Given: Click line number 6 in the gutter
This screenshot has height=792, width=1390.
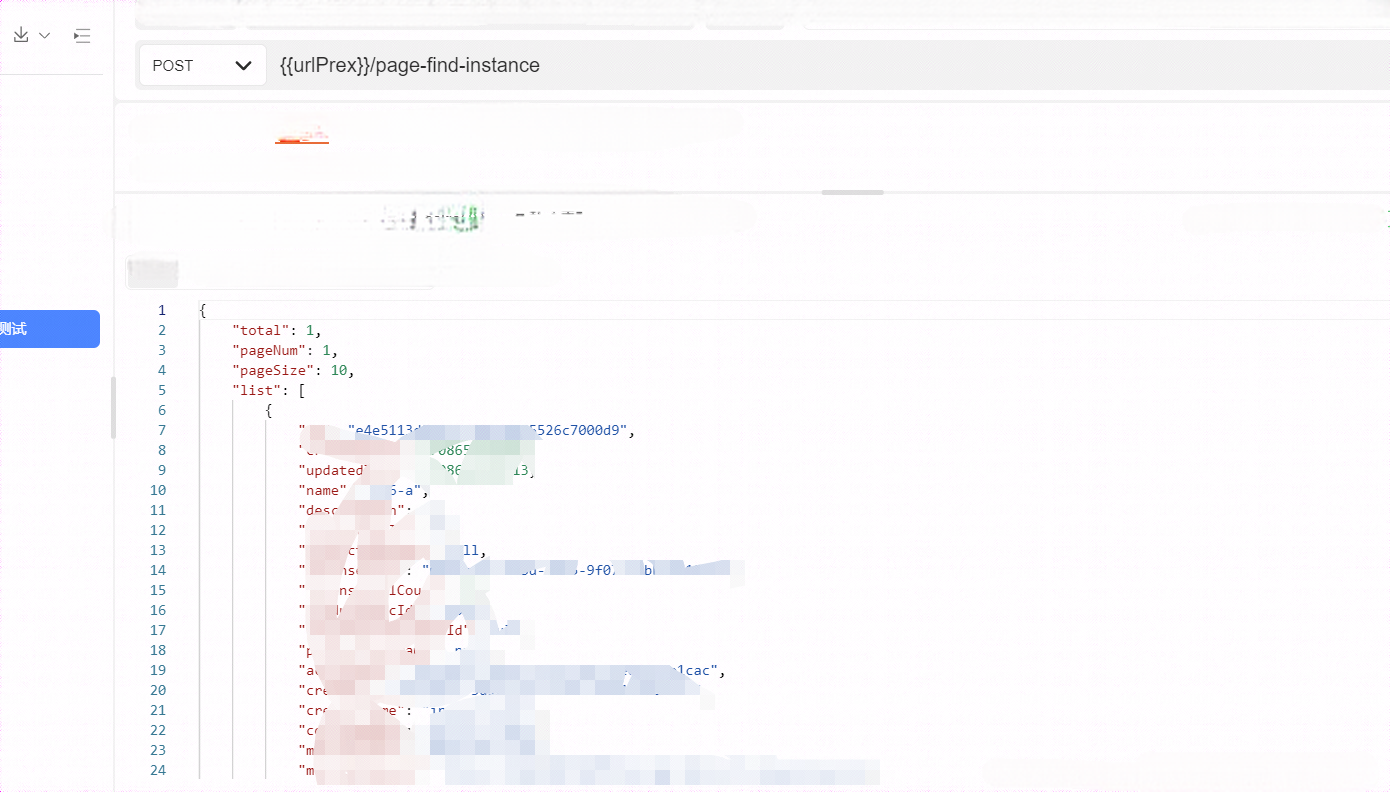Looking at the screenshot, I should point(162,410).
